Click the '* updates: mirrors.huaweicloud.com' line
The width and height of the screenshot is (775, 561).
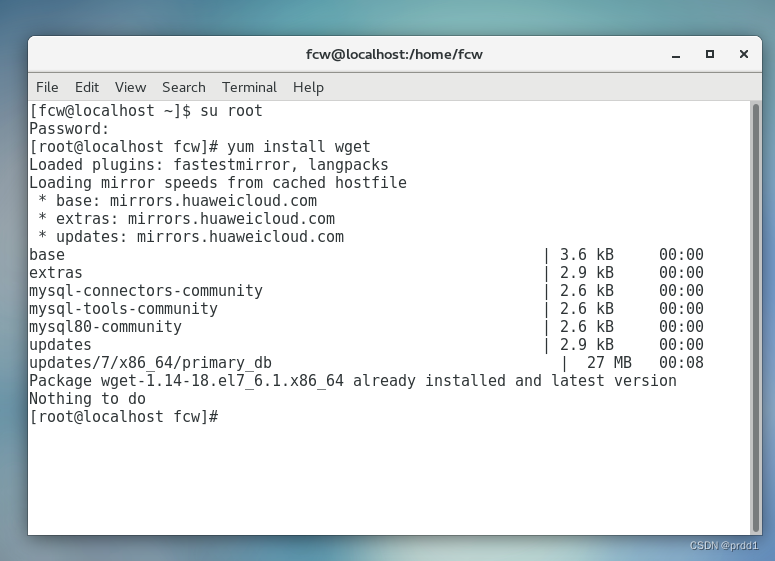[x=191, y=237]
